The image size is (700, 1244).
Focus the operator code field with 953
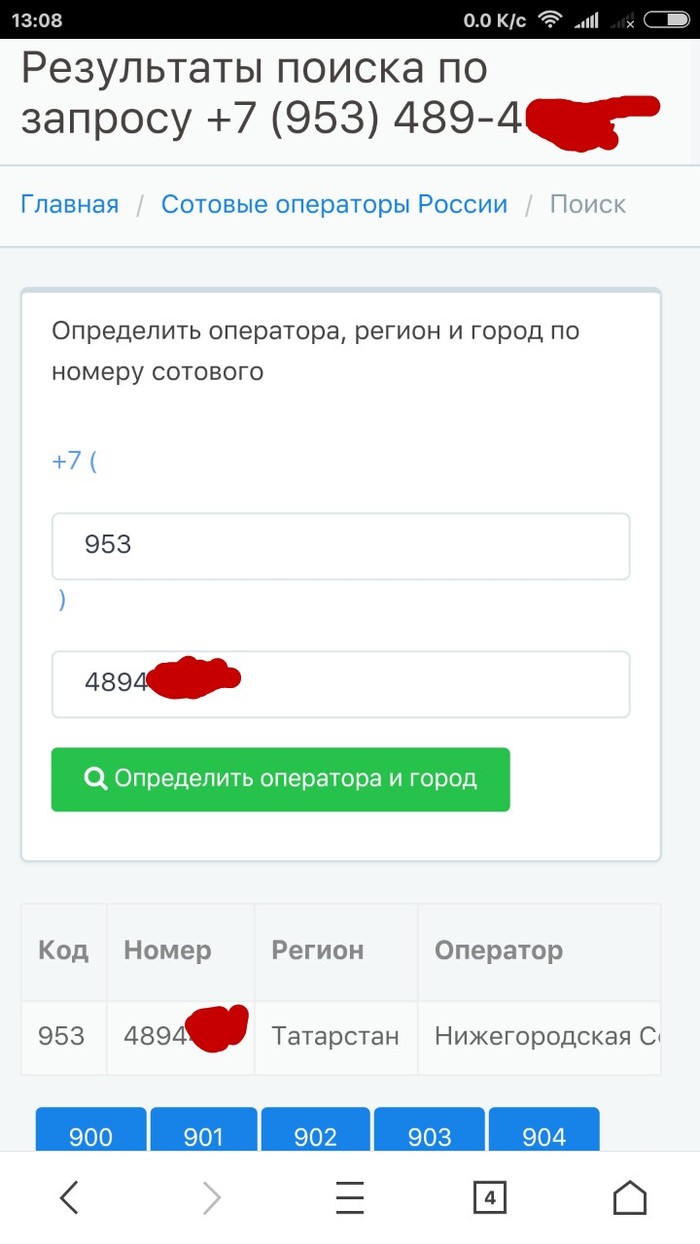tap(340, 546)
